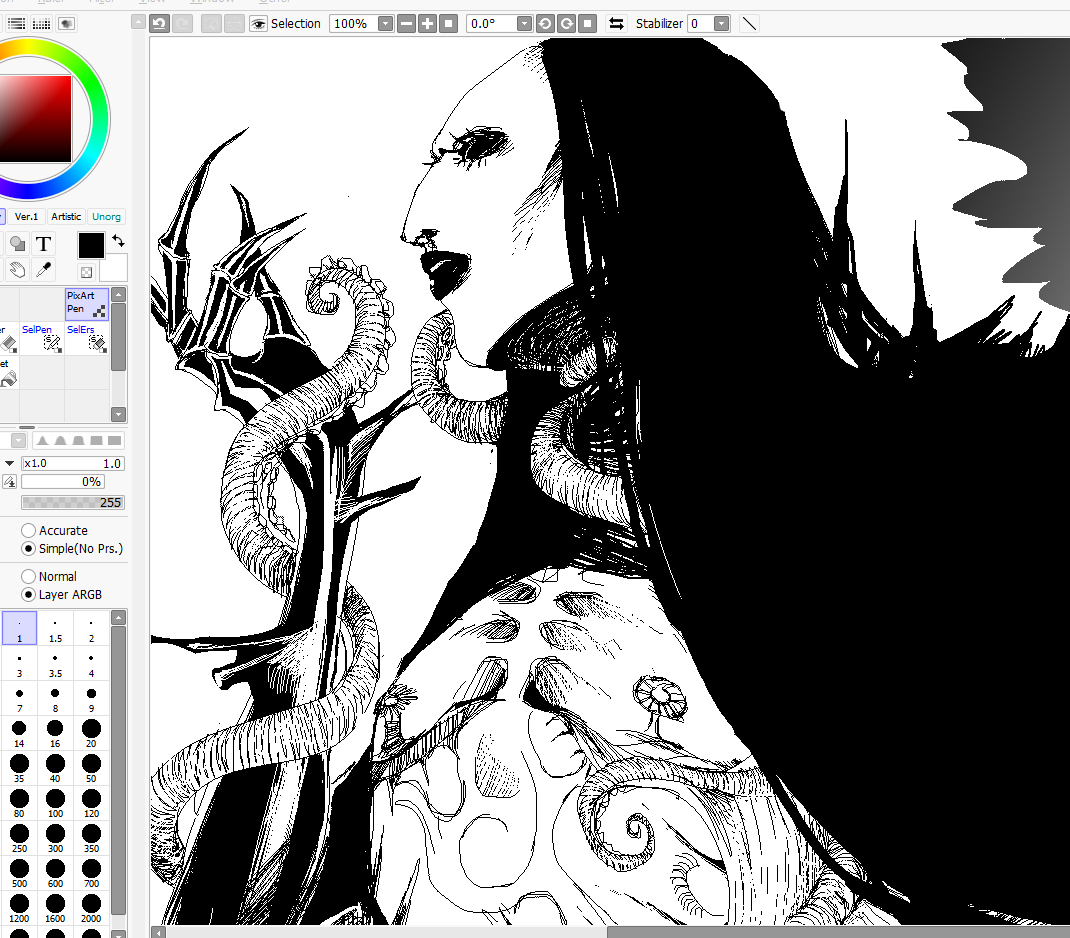
Task: Open the Stabilizer value dropdown
Action: point(721,23)
